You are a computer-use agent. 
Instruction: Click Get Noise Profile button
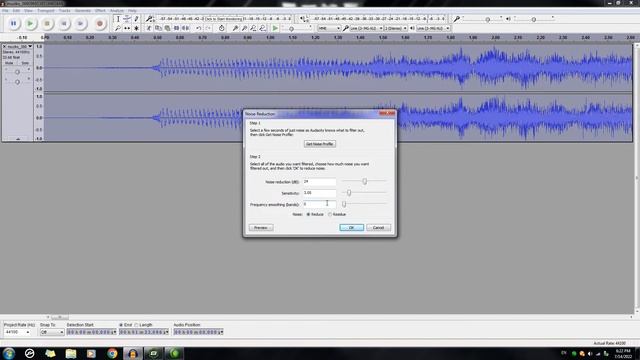(x=320, y=144)
